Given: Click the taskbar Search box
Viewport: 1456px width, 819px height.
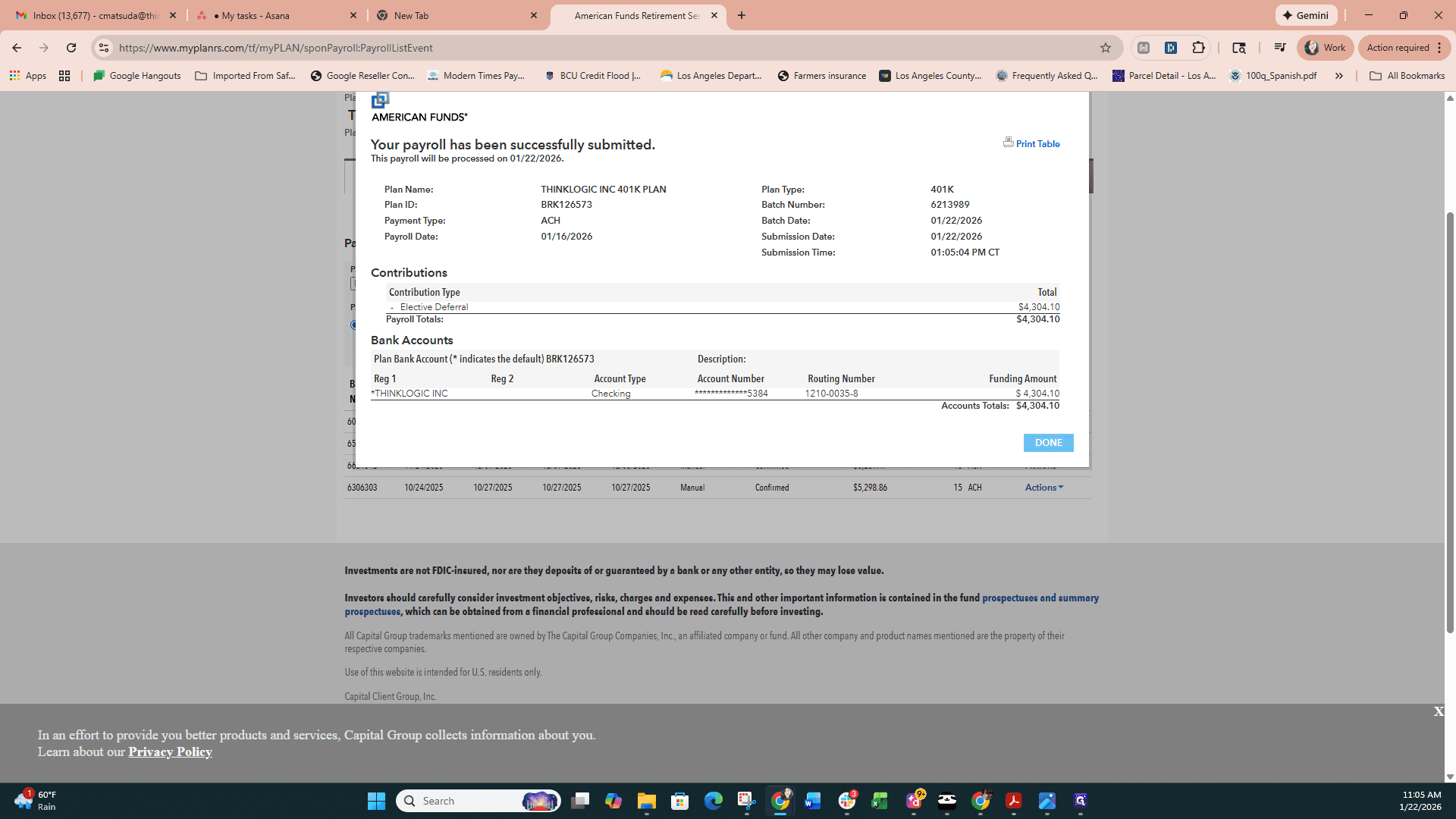Looking at the screenshot, I should 478,801.
